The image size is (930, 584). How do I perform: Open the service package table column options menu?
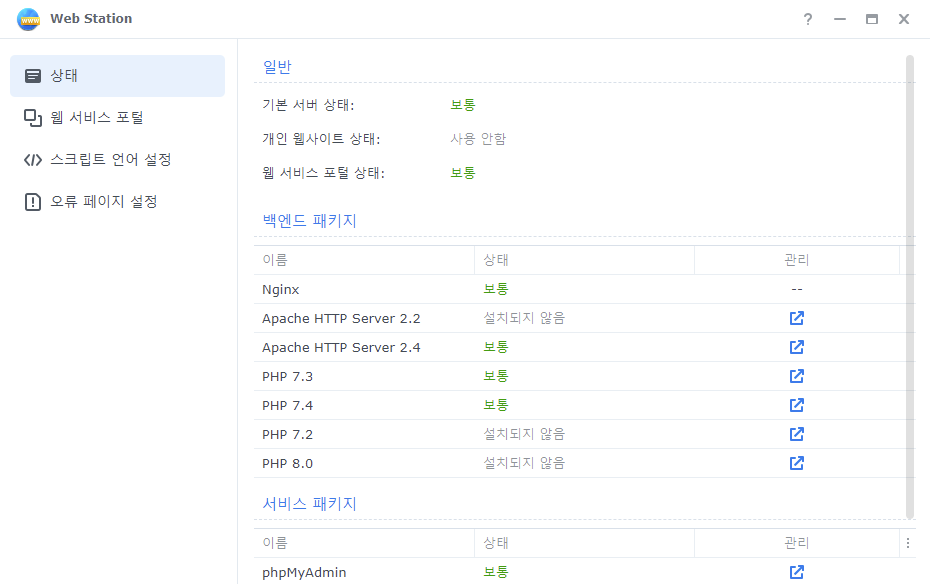click(907, 543)
